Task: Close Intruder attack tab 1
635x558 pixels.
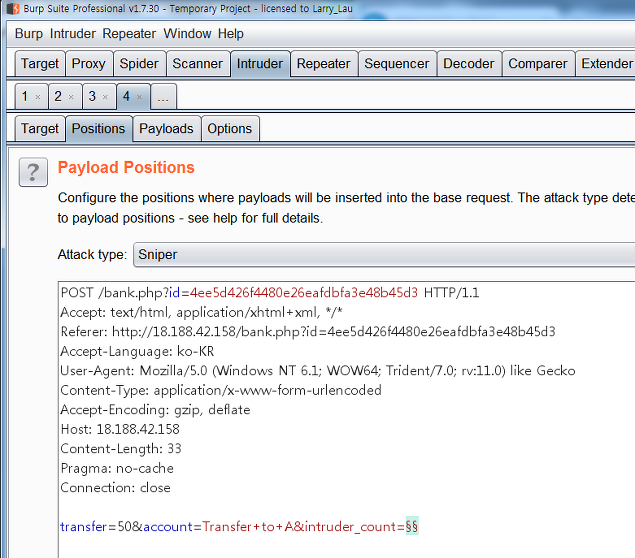Action: coord(38,97)
